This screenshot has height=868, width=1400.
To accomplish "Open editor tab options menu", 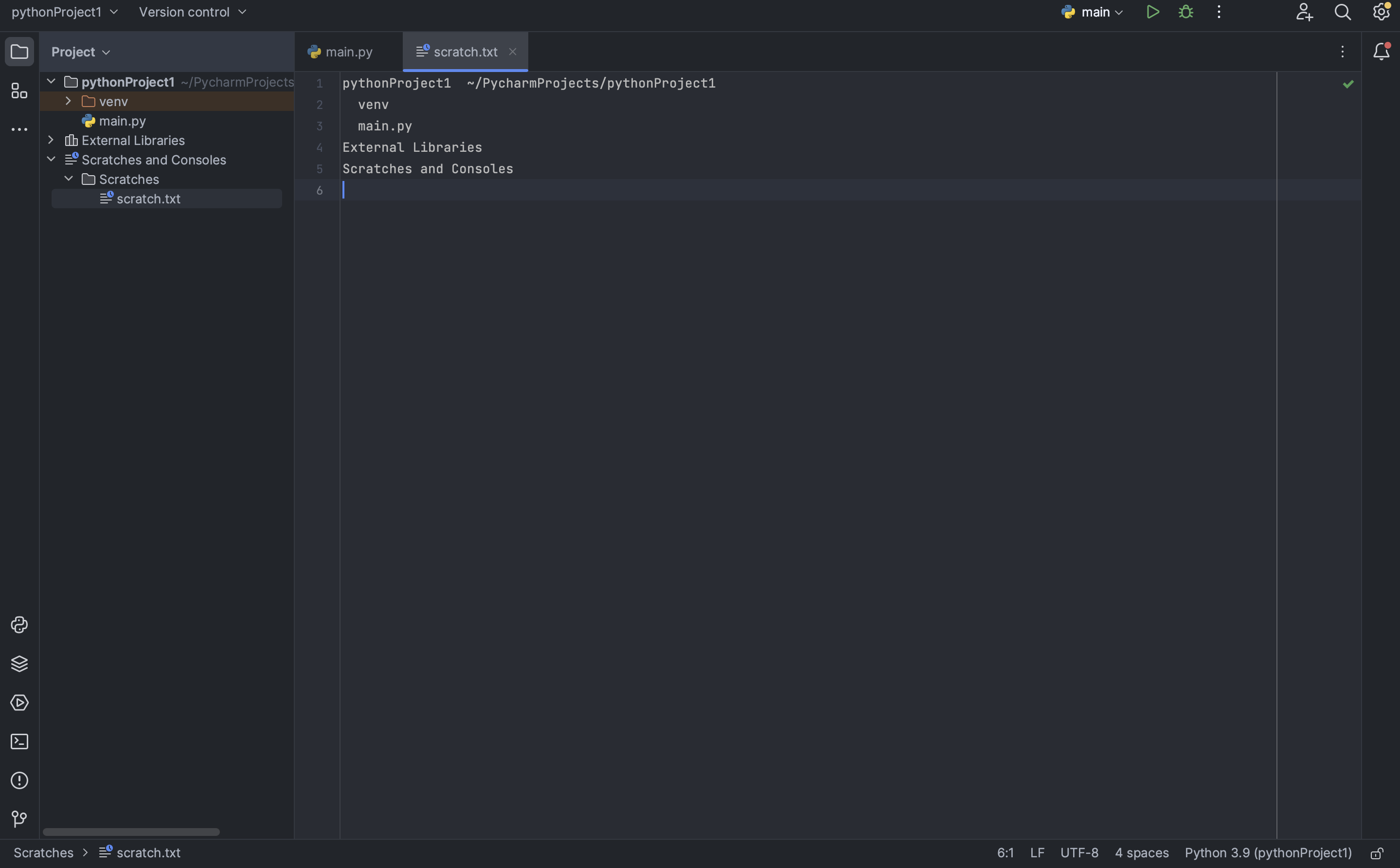I will (x=1343, y=52).
